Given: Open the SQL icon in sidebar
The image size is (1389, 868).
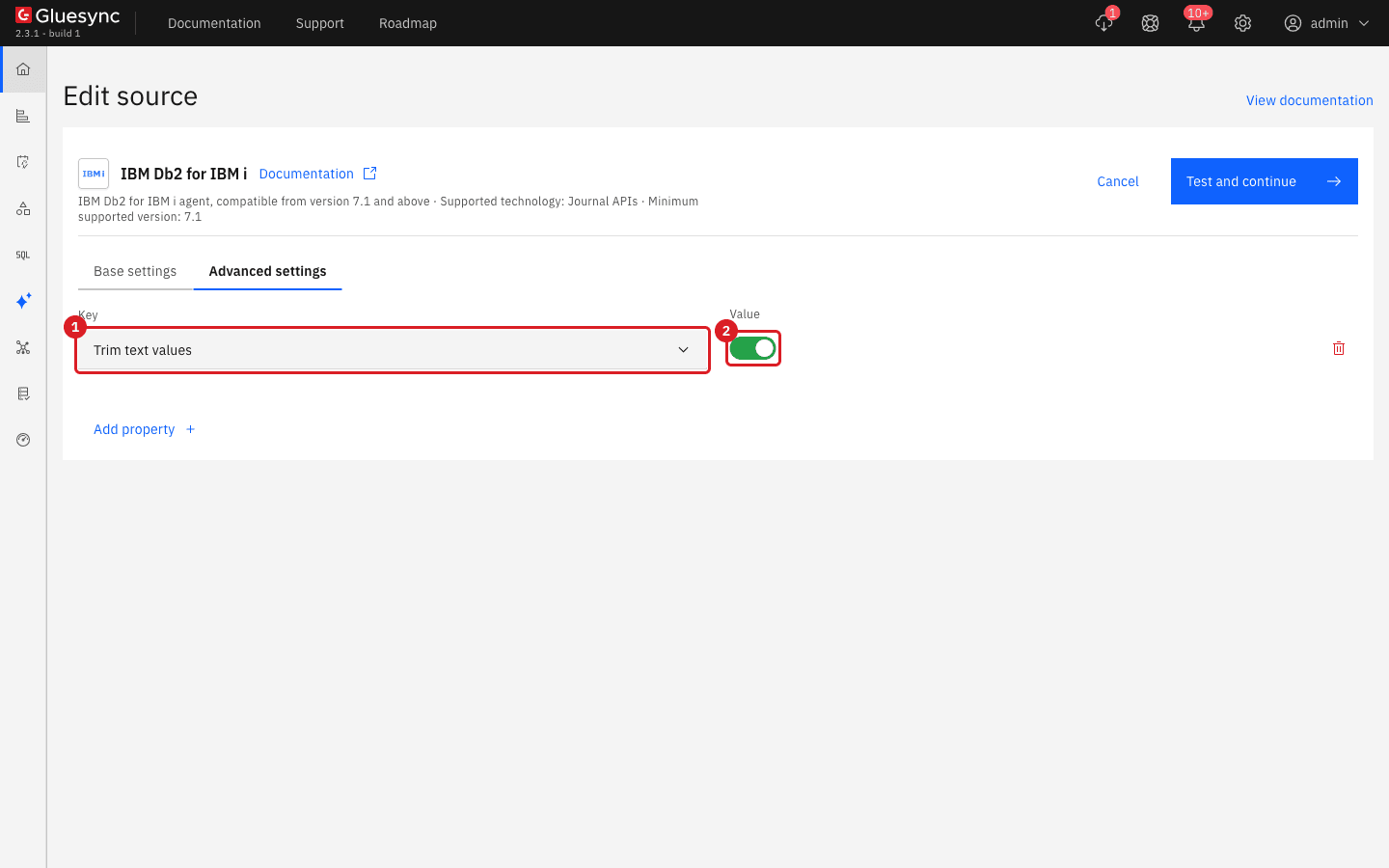Looking at the screenshot, I should [x=23, y=255].
